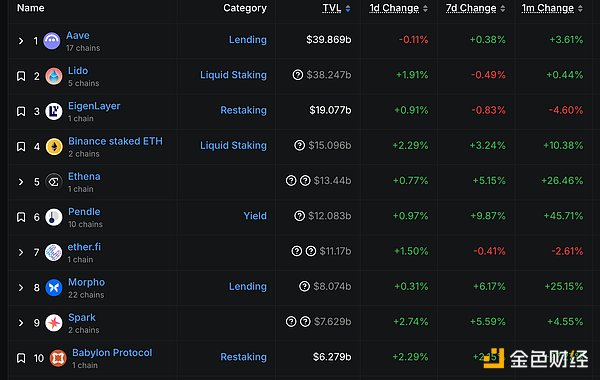Open the Liquid Staking category for Lido
This screenshot has width=600, height=380.
coord(233,75)
